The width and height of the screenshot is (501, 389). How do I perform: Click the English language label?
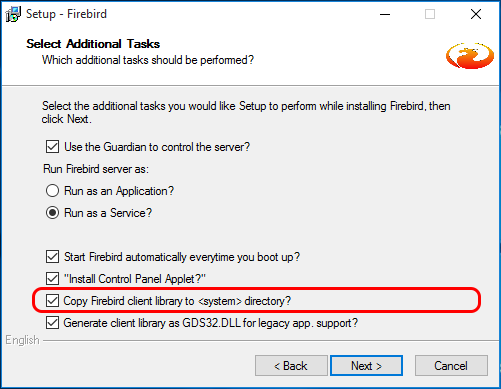point(22,340)
